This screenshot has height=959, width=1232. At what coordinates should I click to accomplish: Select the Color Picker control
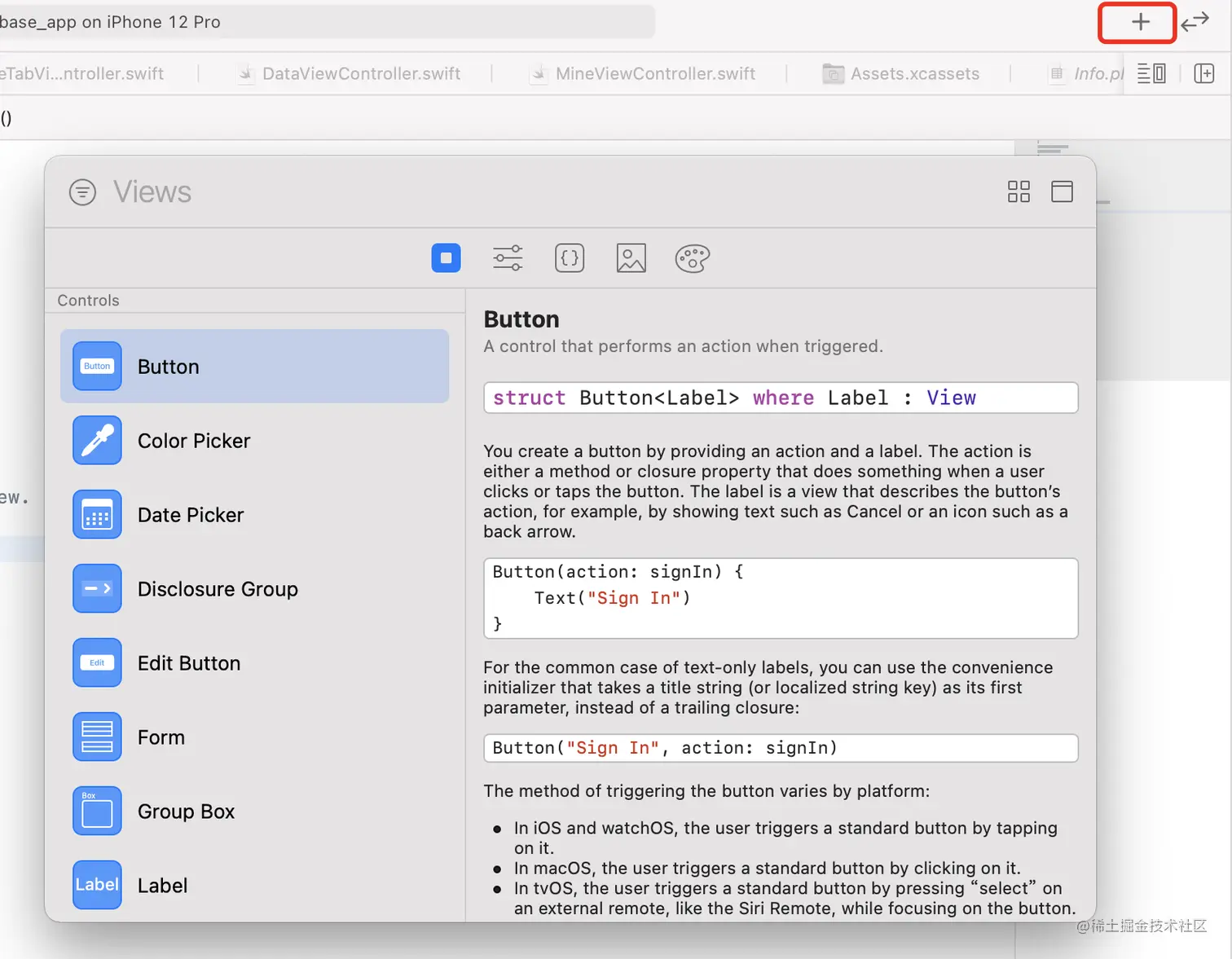[x=255, y=441]
